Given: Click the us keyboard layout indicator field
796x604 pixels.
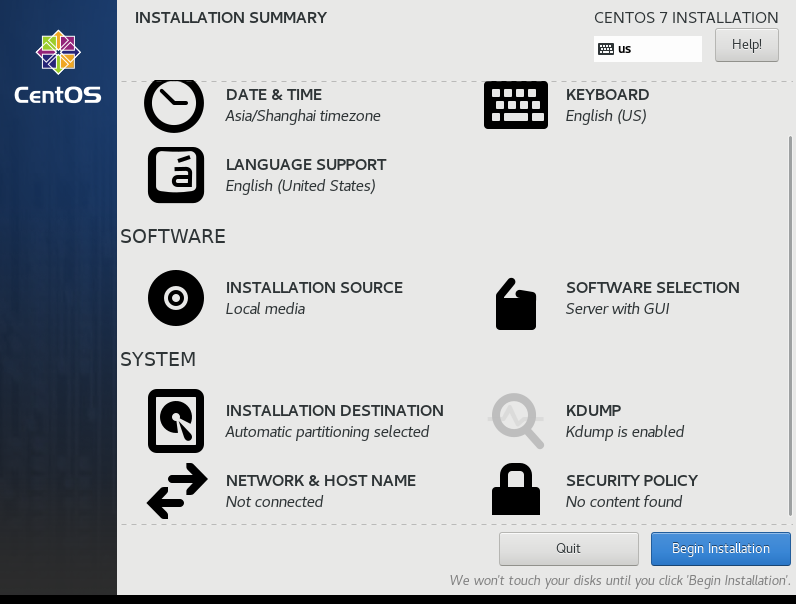Looking at the screenshot, I should 648,49.
